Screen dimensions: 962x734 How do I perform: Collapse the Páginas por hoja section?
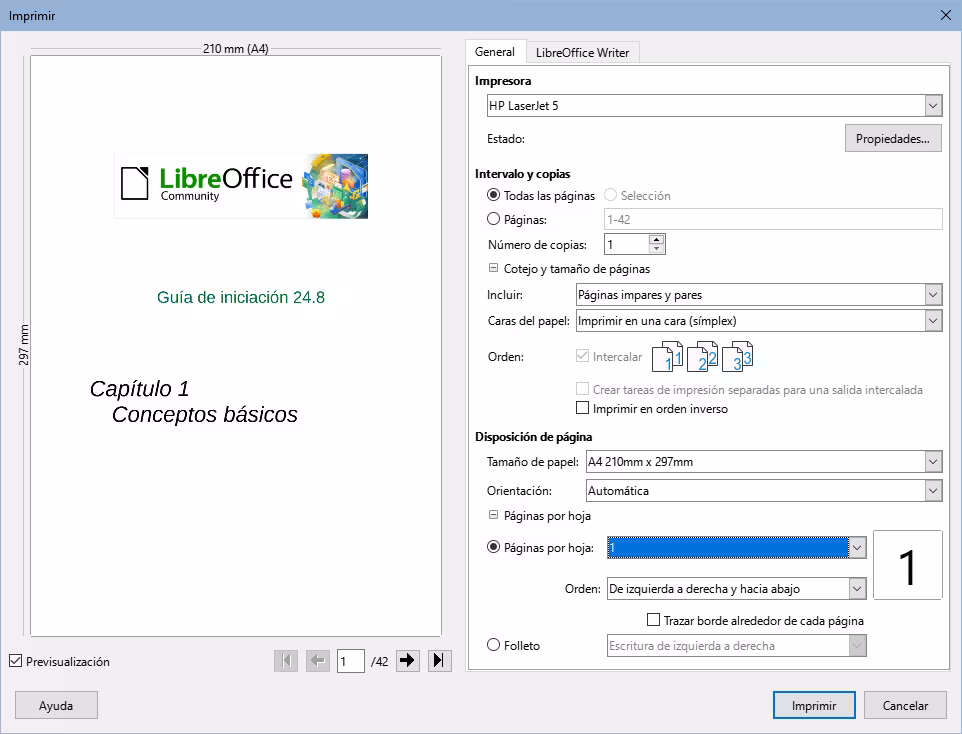coord(493,515)
